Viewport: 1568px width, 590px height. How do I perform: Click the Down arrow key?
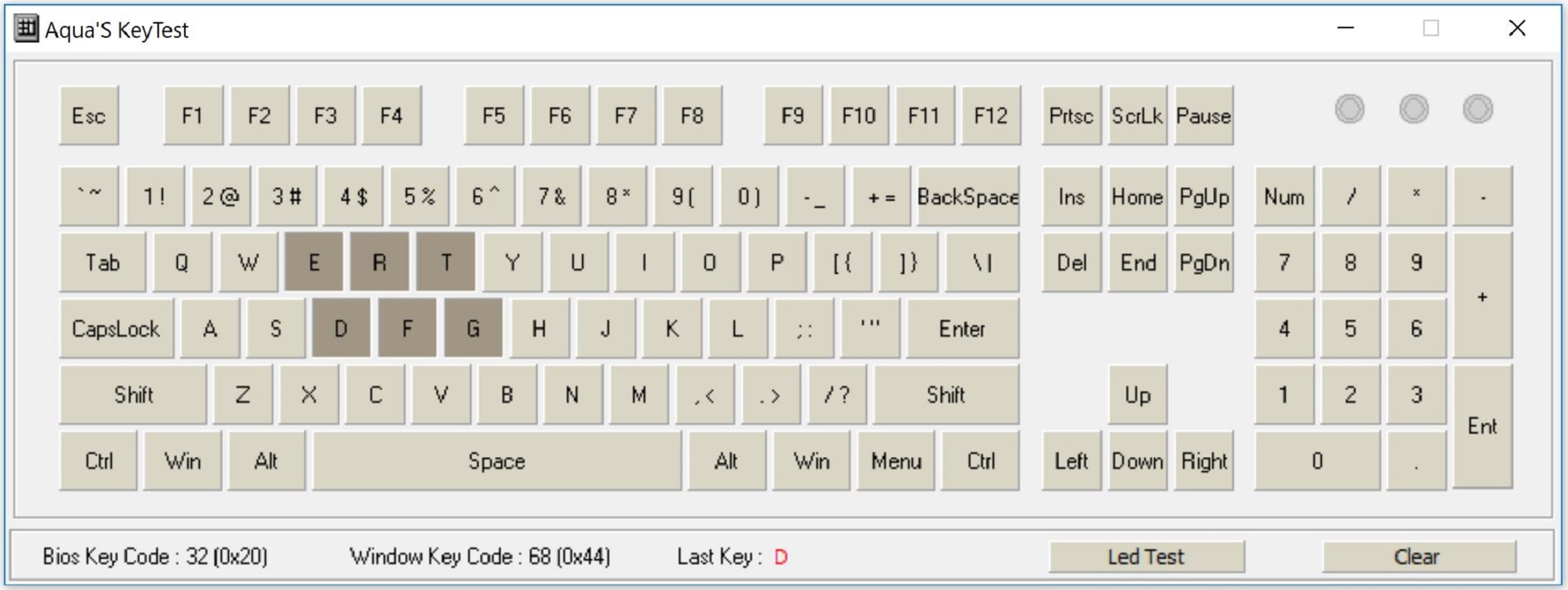pos(1138,460)
